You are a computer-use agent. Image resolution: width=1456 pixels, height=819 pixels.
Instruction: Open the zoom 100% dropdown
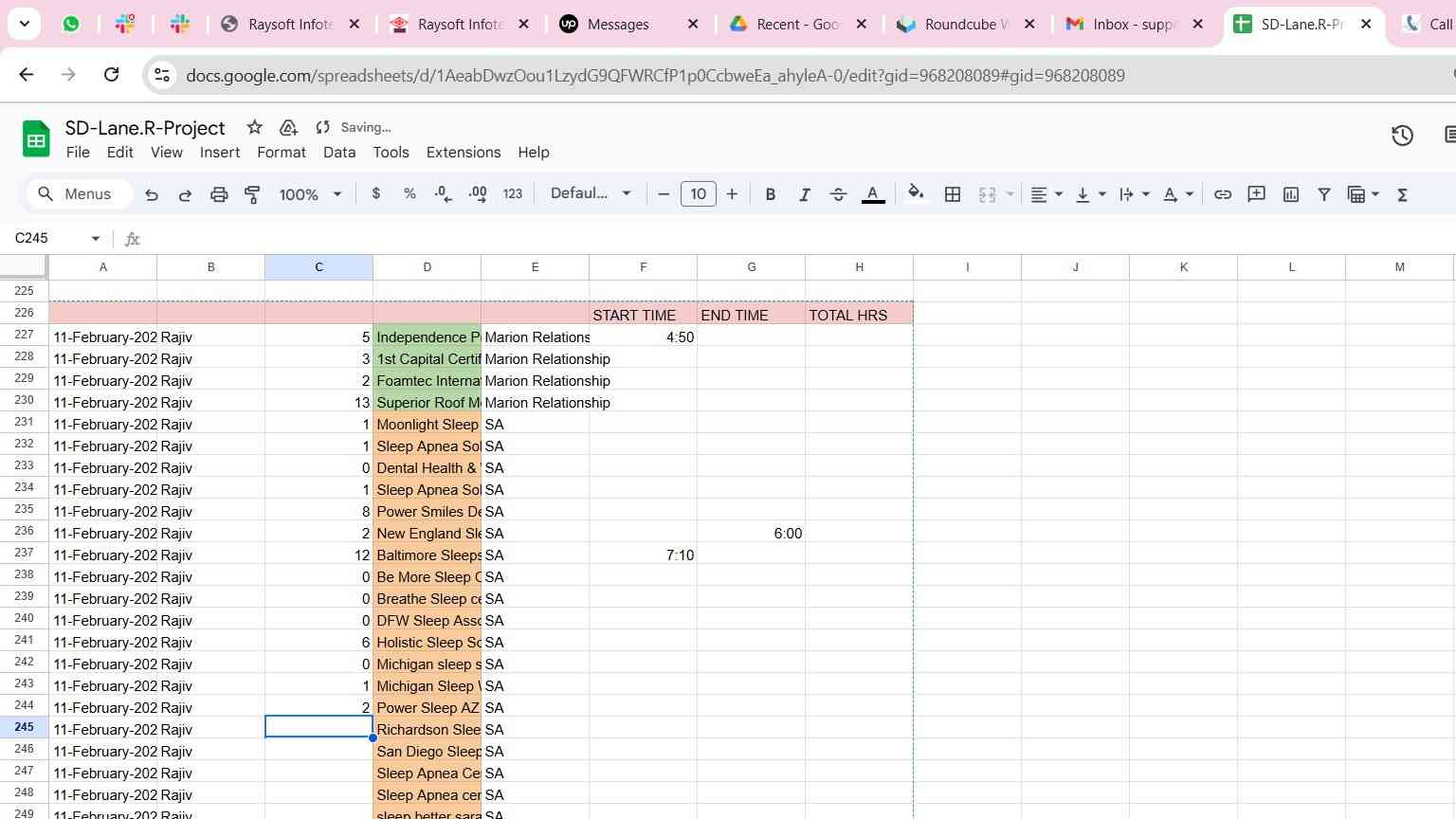coord(310,194)
